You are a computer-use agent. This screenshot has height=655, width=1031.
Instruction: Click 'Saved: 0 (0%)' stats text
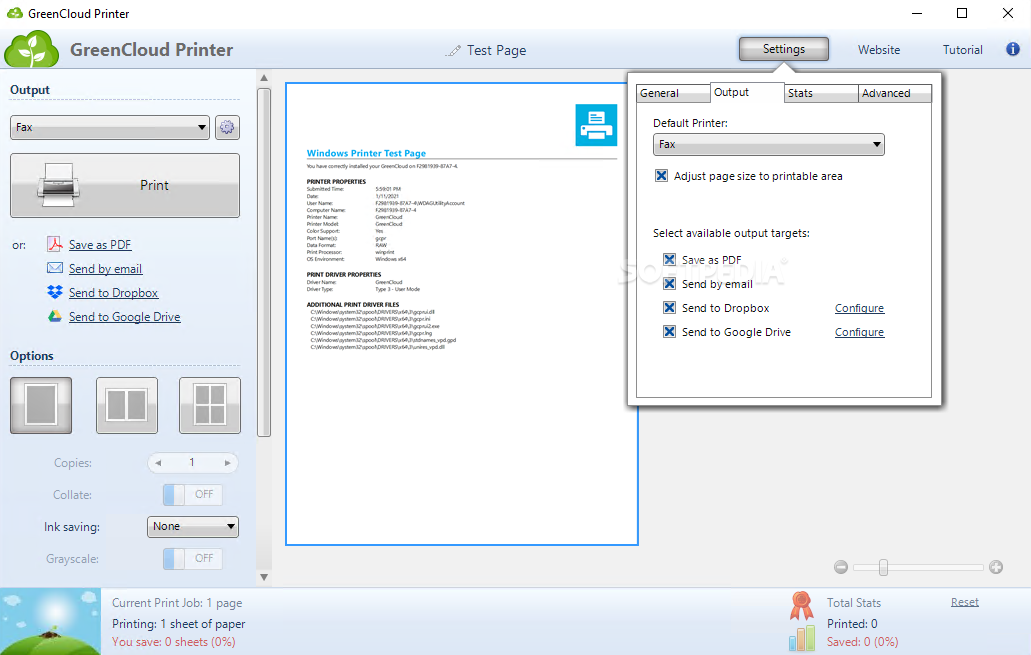(x=863, y=642)
